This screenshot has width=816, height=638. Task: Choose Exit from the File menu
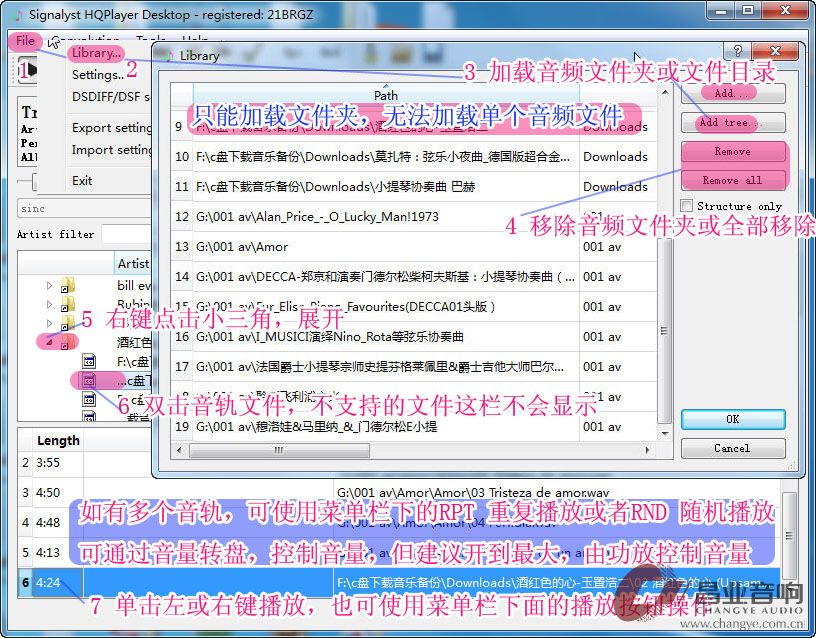click(82, 181)
